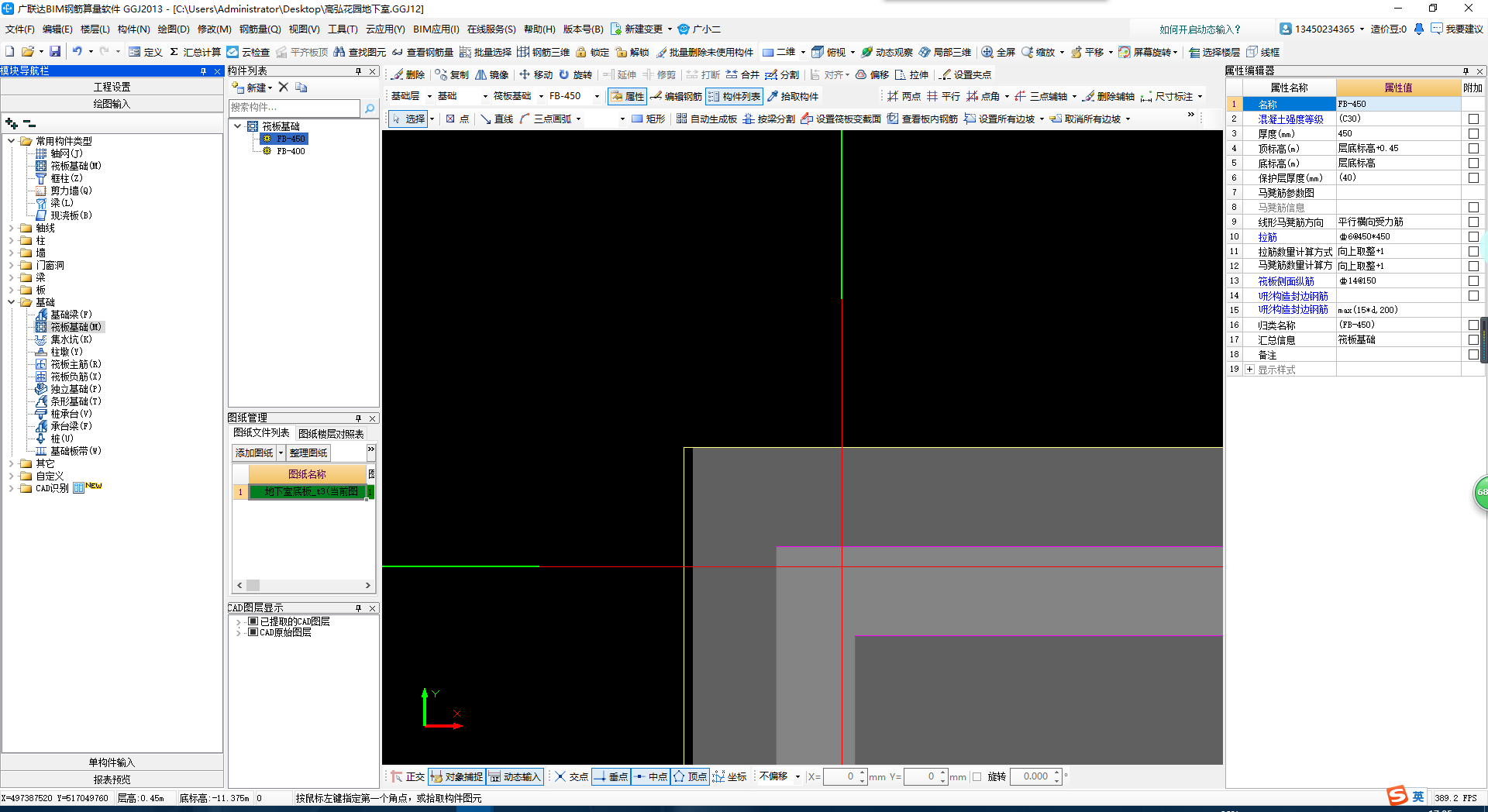Click the 云检查 cloud check icon

click(x=248, y=52)
